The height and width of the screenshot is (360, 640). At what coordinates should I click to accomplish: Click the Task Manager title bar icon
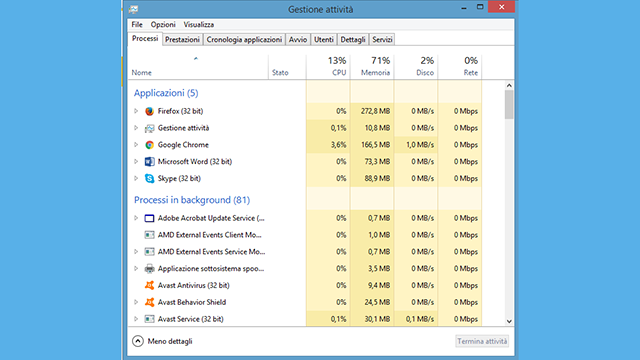[x=133, y=9]
